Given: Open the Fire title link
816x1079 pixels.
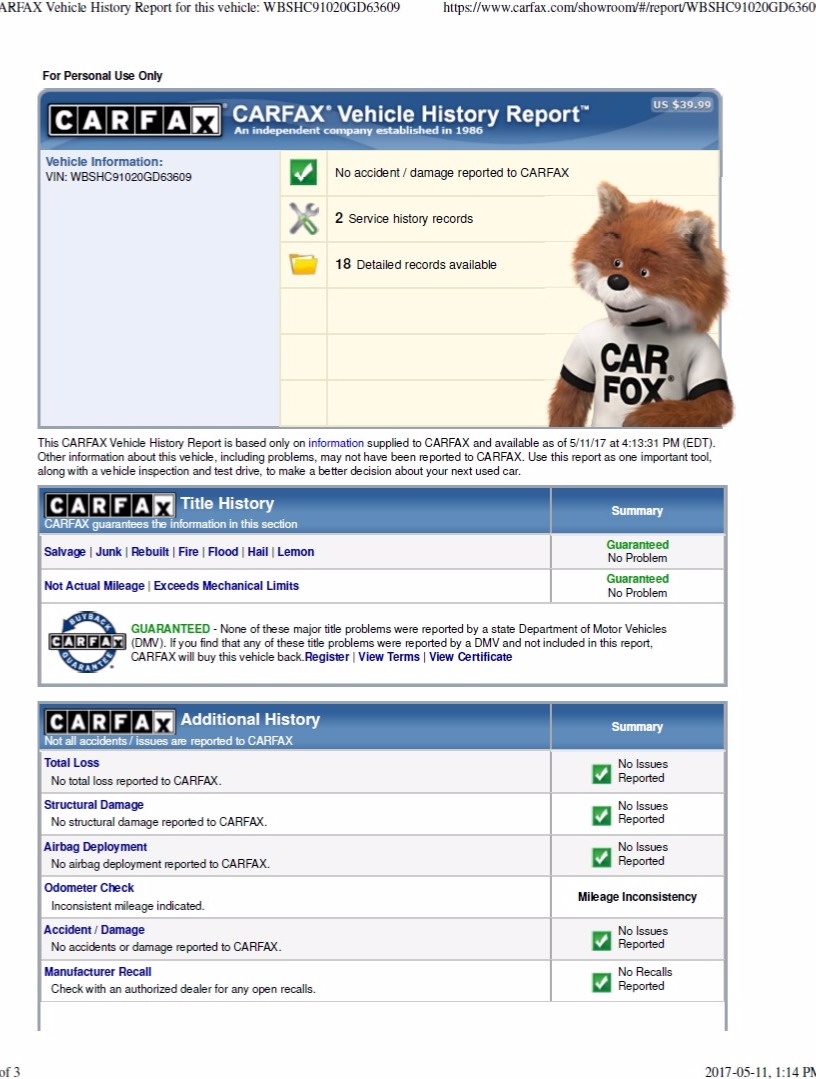Looking at the screenshot, I should click(189, 552).
